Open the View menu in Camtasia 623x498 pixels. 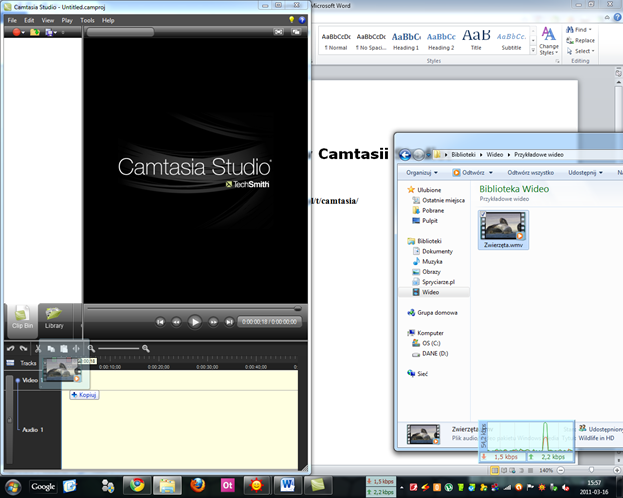48,20
